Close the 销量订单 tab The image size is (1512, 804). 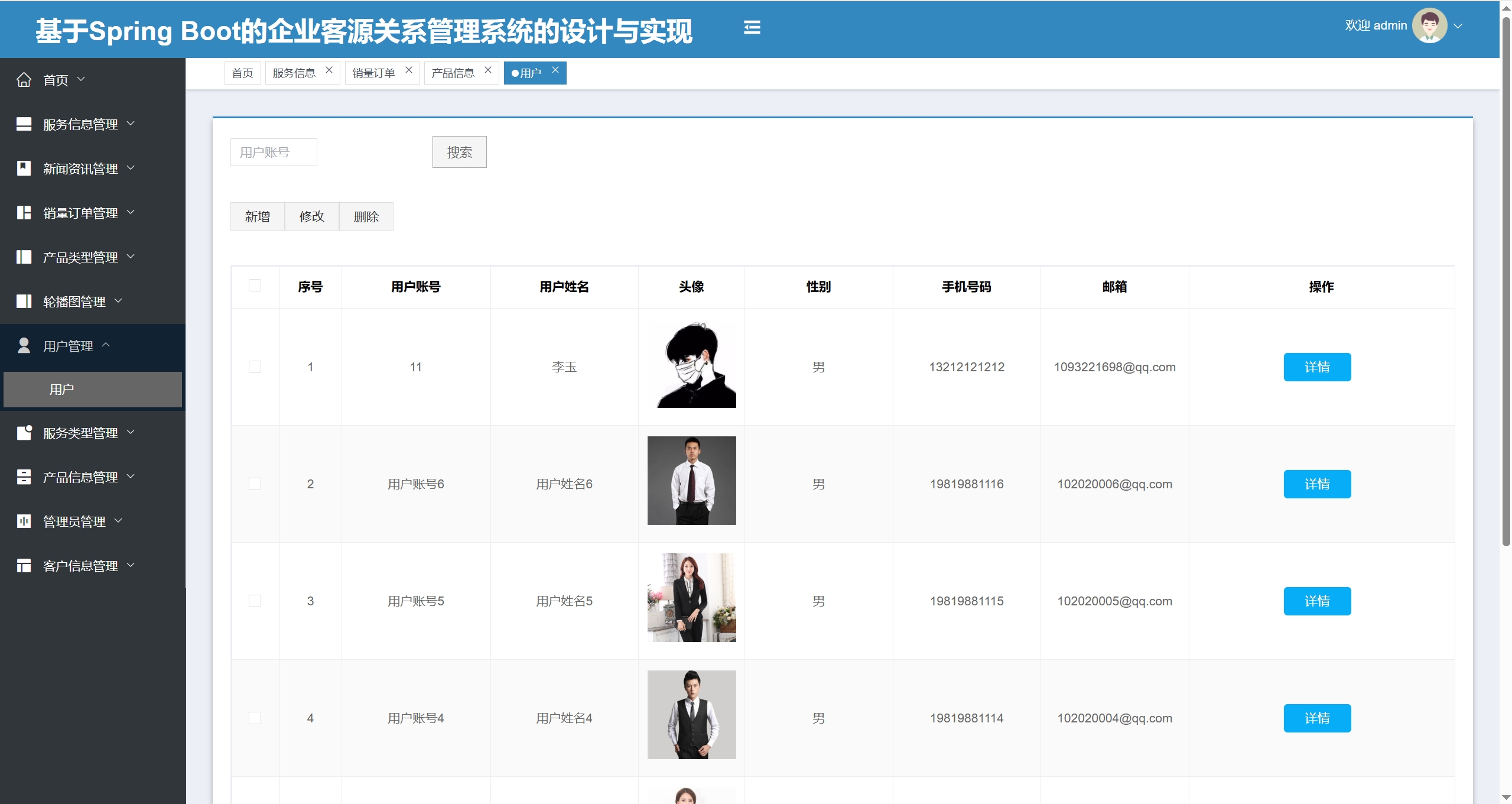pyautogui.click(x=408, y=70)
